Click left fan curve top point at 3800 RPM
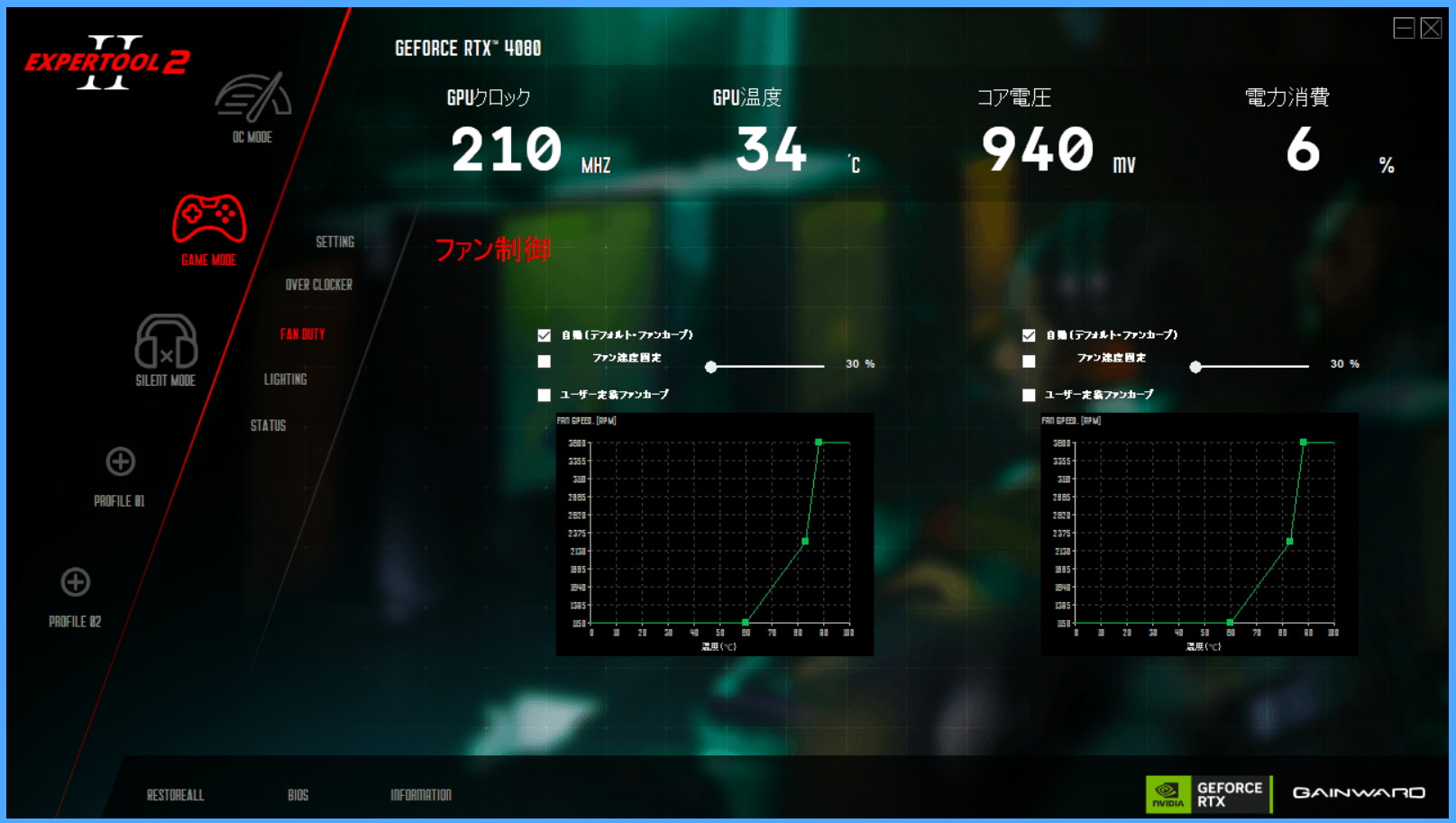Viewport: 1456px width, 823px height. [819, 443]
